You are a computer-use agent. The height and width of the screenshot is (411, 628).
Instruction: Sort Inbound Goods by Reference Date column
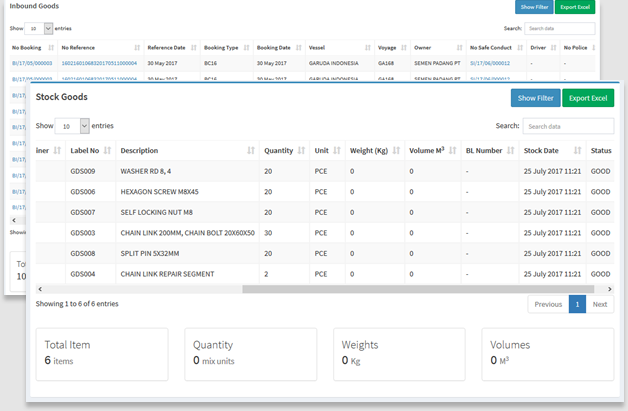[172, 48]
